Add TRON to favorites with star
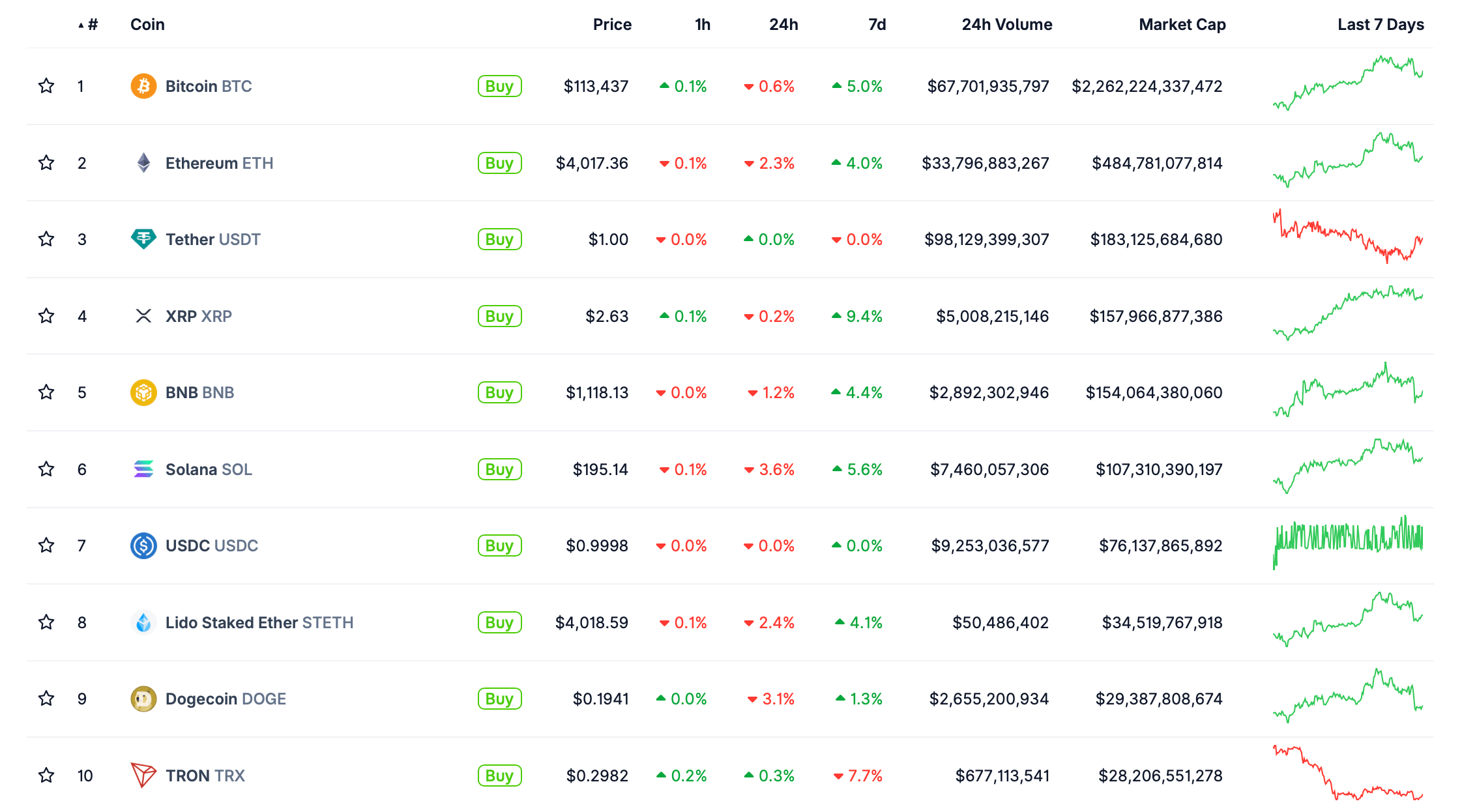This screenshot has height=812, width=1477. pyautogui.click(x=46, y=776)
